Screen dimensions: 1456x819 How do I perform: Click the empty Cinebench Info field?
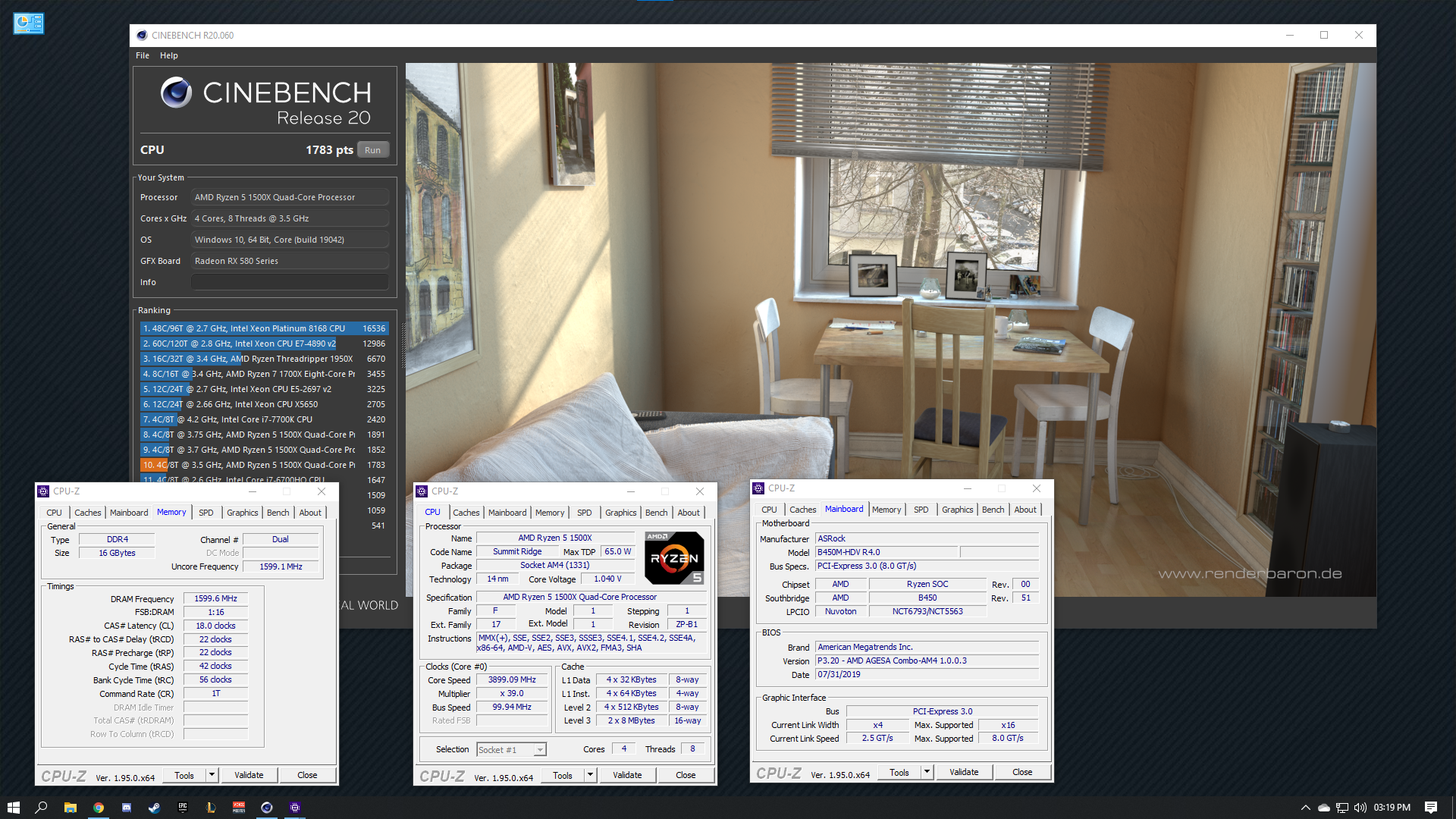point(290,282)
